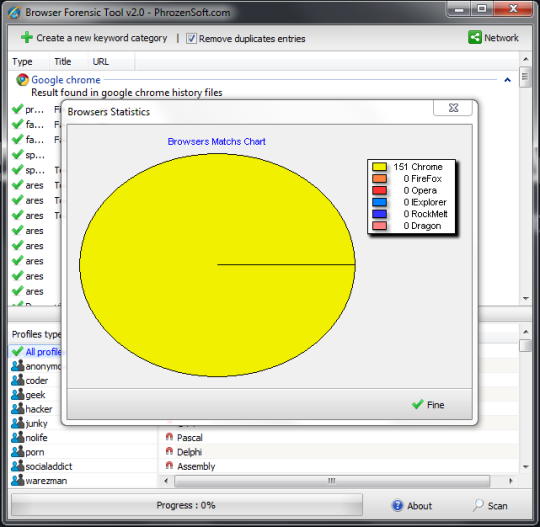Click the light blue IExplorer legend swatch
The height and width of the screenshot is (527, 540).
pyautogui.click(x=379, y=202)
